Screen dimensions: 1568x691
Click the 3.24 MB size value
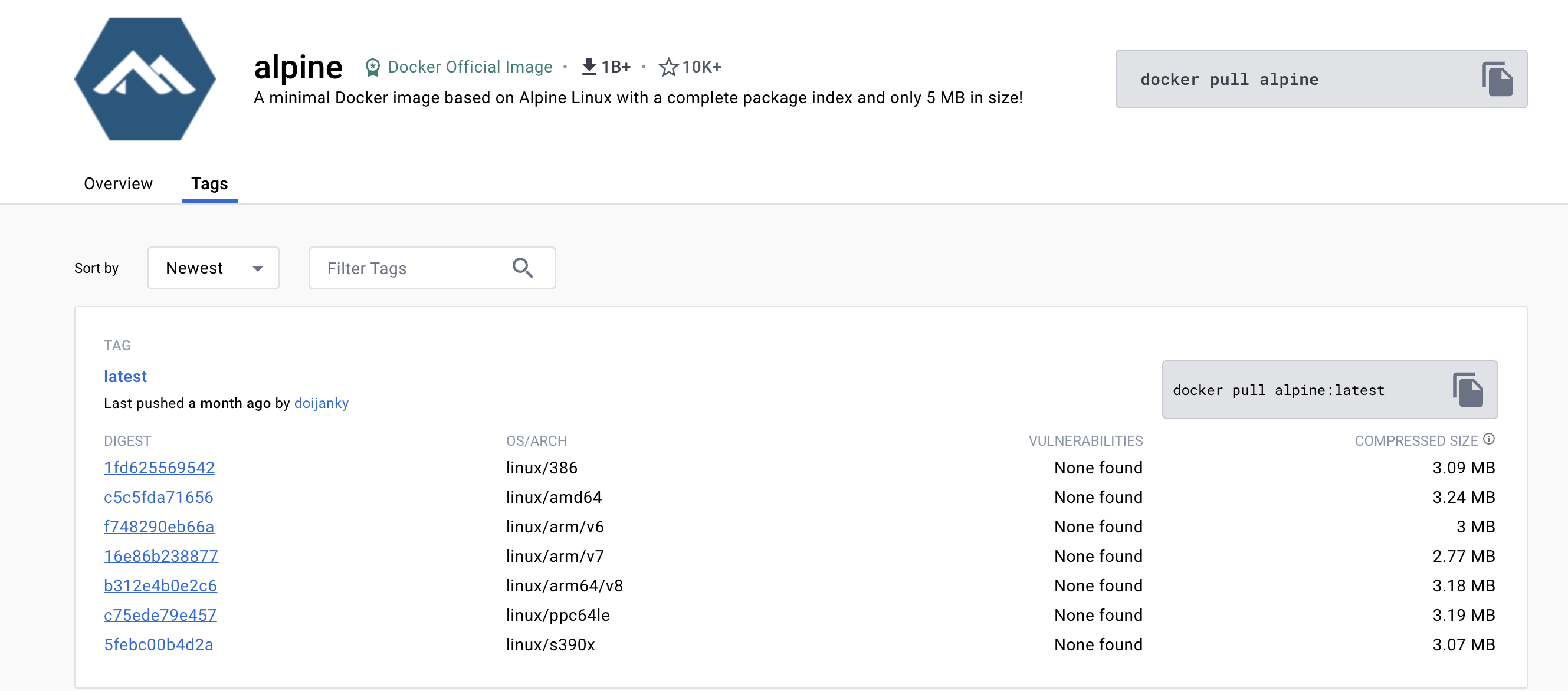[x=1464, y=497]
